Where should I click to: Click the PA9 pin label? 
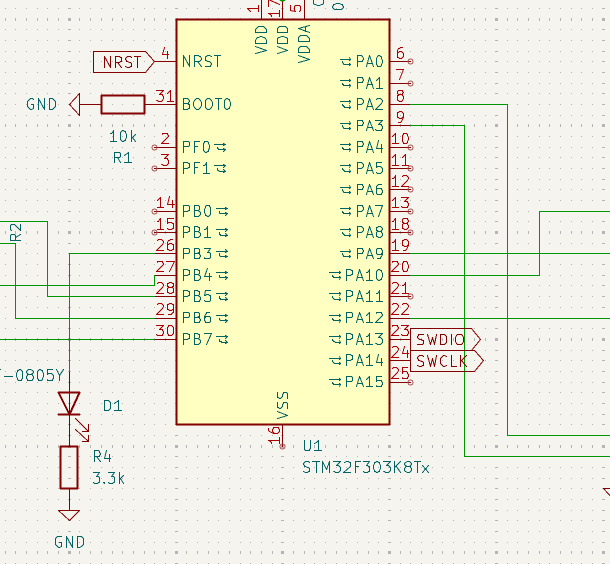(370, 254)
